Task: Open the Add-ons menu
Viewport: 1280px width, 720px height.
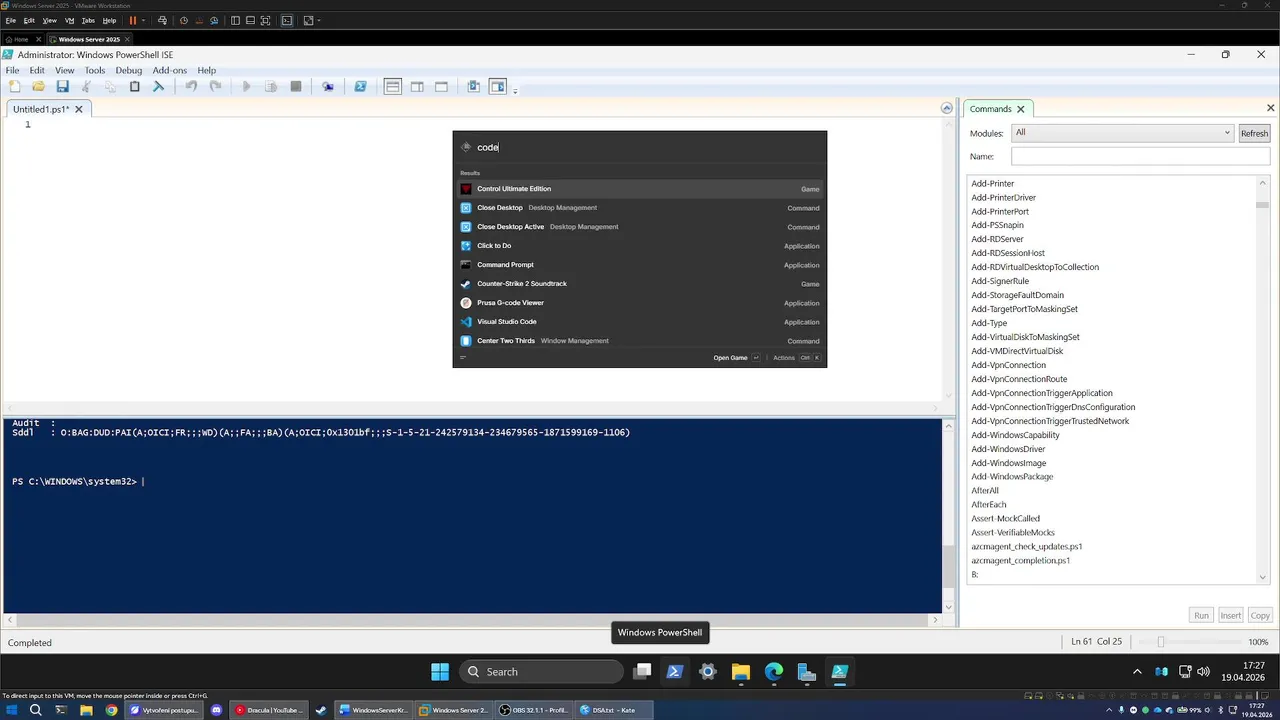Action: 170,70
